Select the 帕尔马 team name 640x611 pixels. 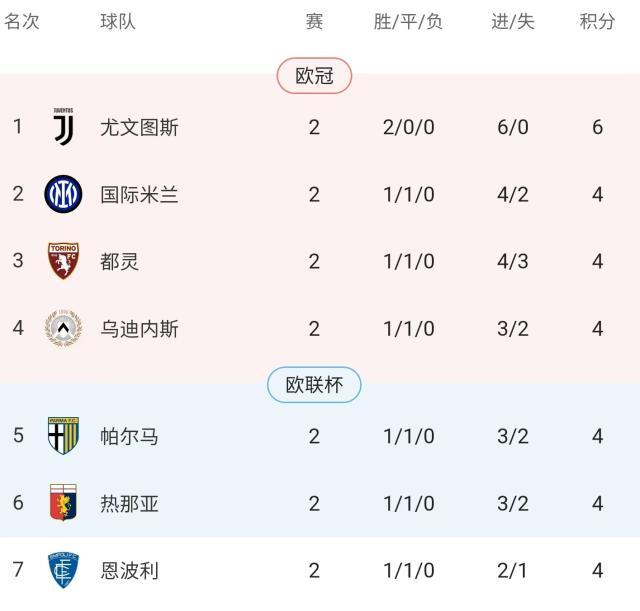point(129,436)
